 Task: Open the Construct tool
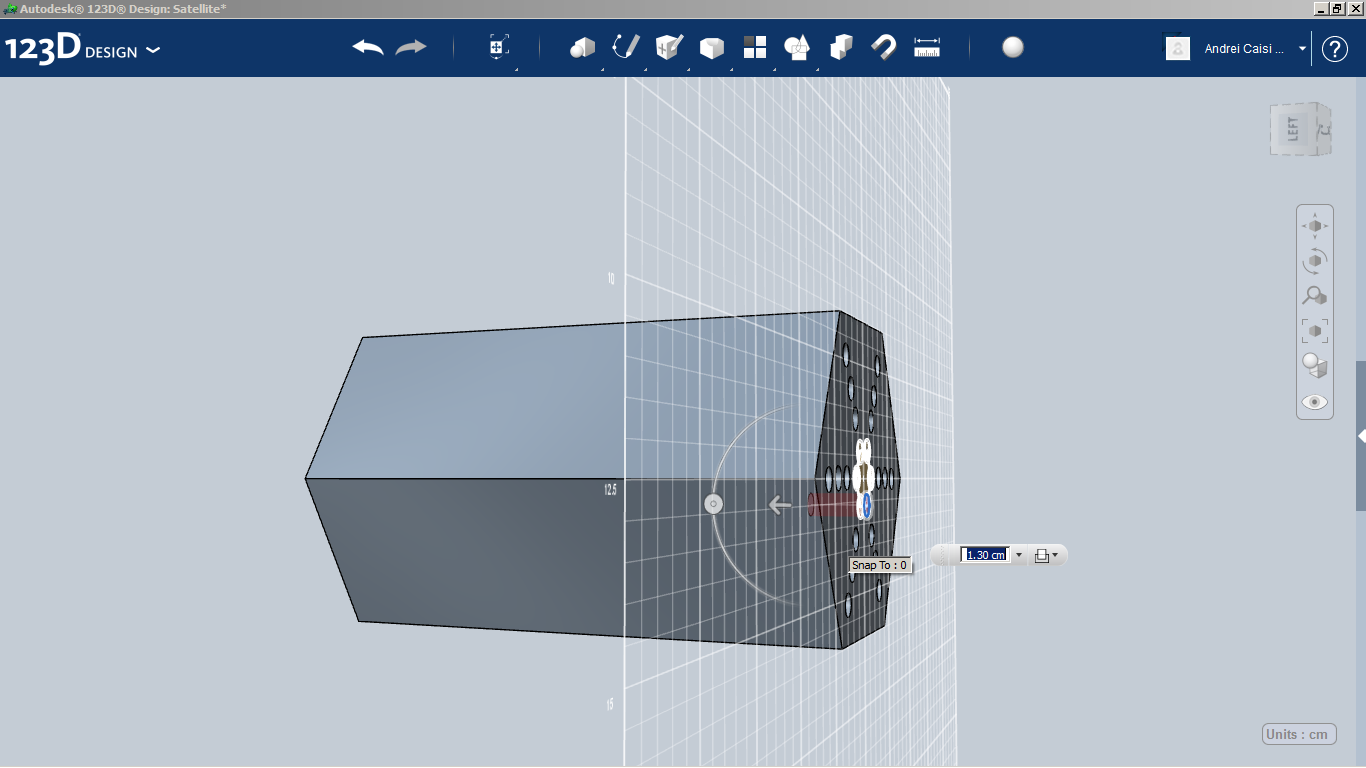point(668,48)
